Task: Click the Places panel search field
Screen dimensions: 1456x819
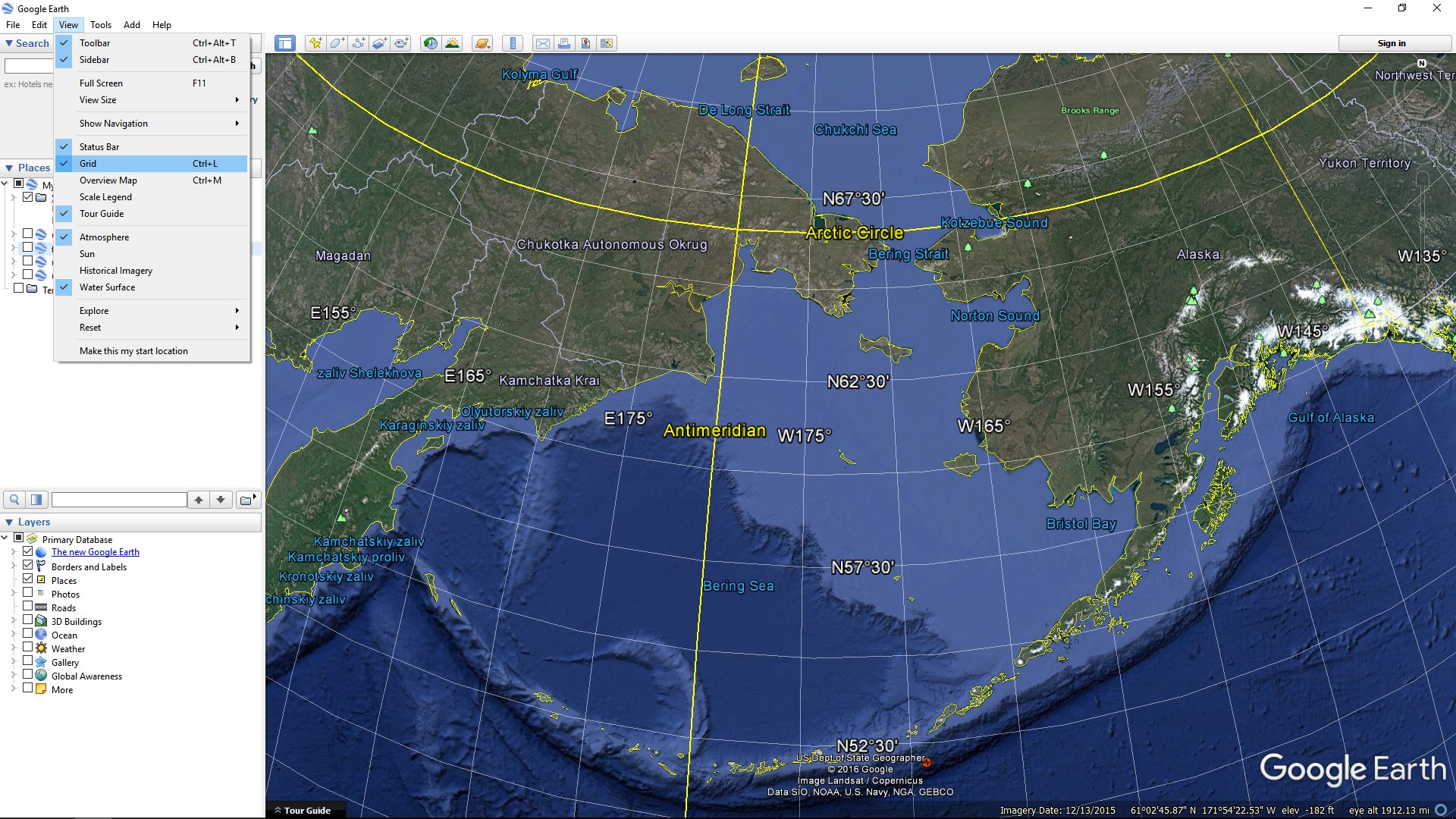Action: [119, 500]
